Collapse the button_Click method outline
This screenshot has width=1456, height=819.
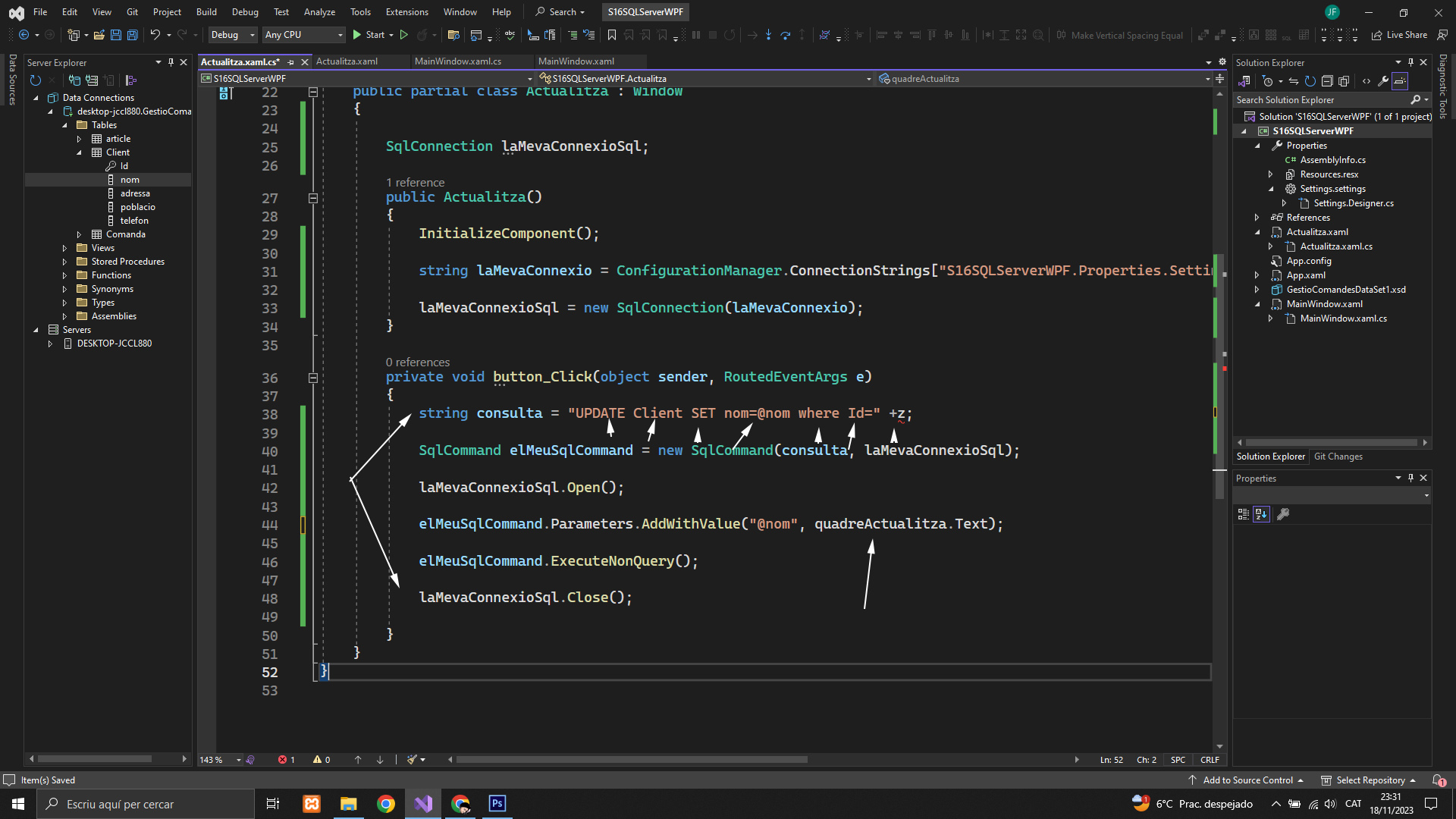312,378
